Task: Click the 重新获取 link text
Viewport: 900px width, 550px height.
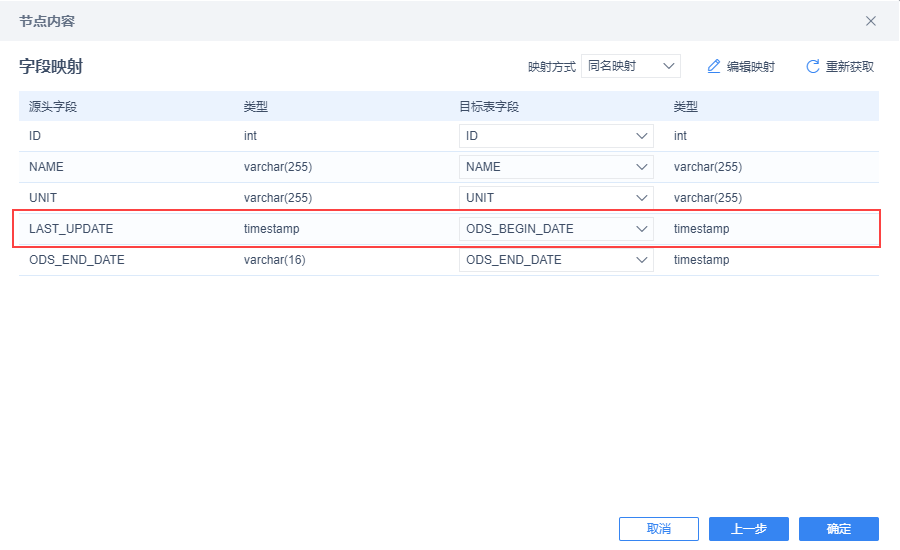Action: click(849, 67)
